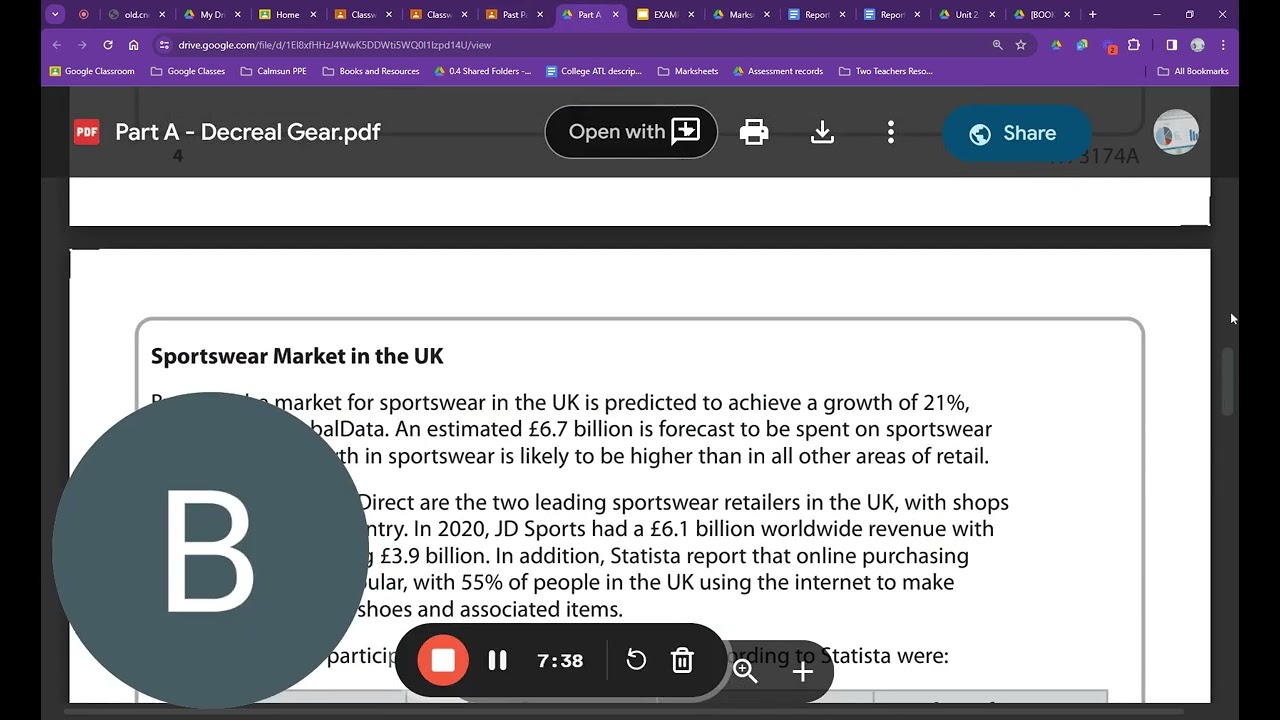Image resolution: width=1280 pixels, height=720 pixels.
Task: Bookmark this page with the star
Action: click(x=1021, y=45)
